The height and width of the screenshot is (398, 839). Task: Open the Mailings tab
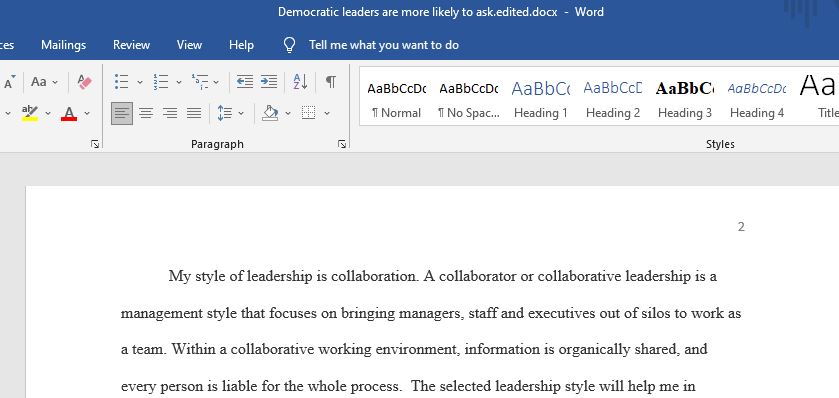[x=64, y=45]
